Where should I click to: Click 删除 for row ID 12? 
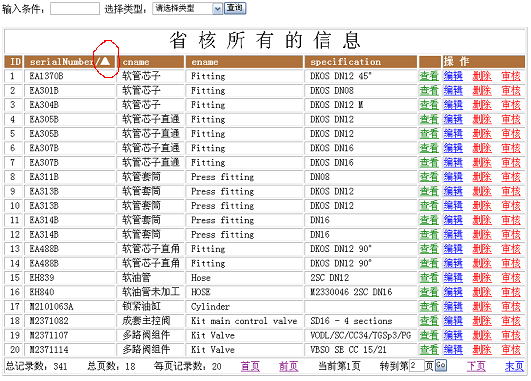(x=482, y=234)
